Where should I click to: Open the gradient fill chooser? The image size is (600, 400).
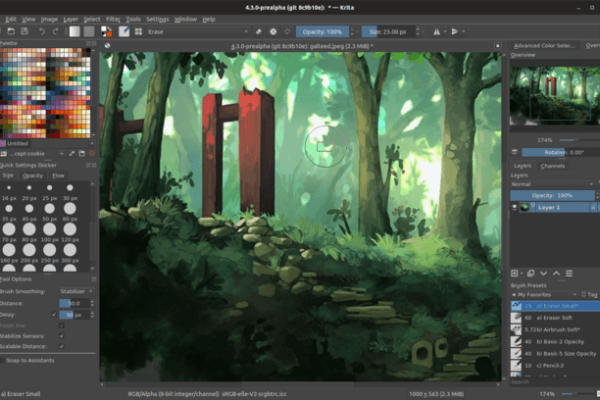pos(75,31)
